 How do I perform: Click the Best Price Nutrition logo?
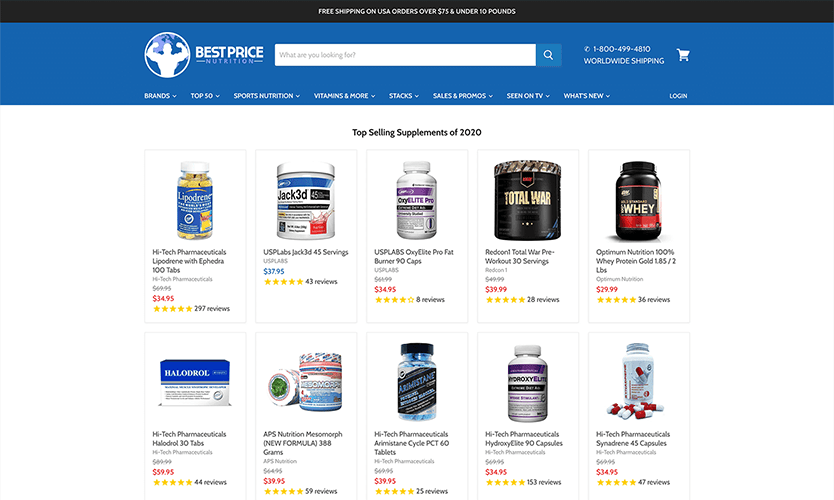pyautogui.click(x=204, y=55)
